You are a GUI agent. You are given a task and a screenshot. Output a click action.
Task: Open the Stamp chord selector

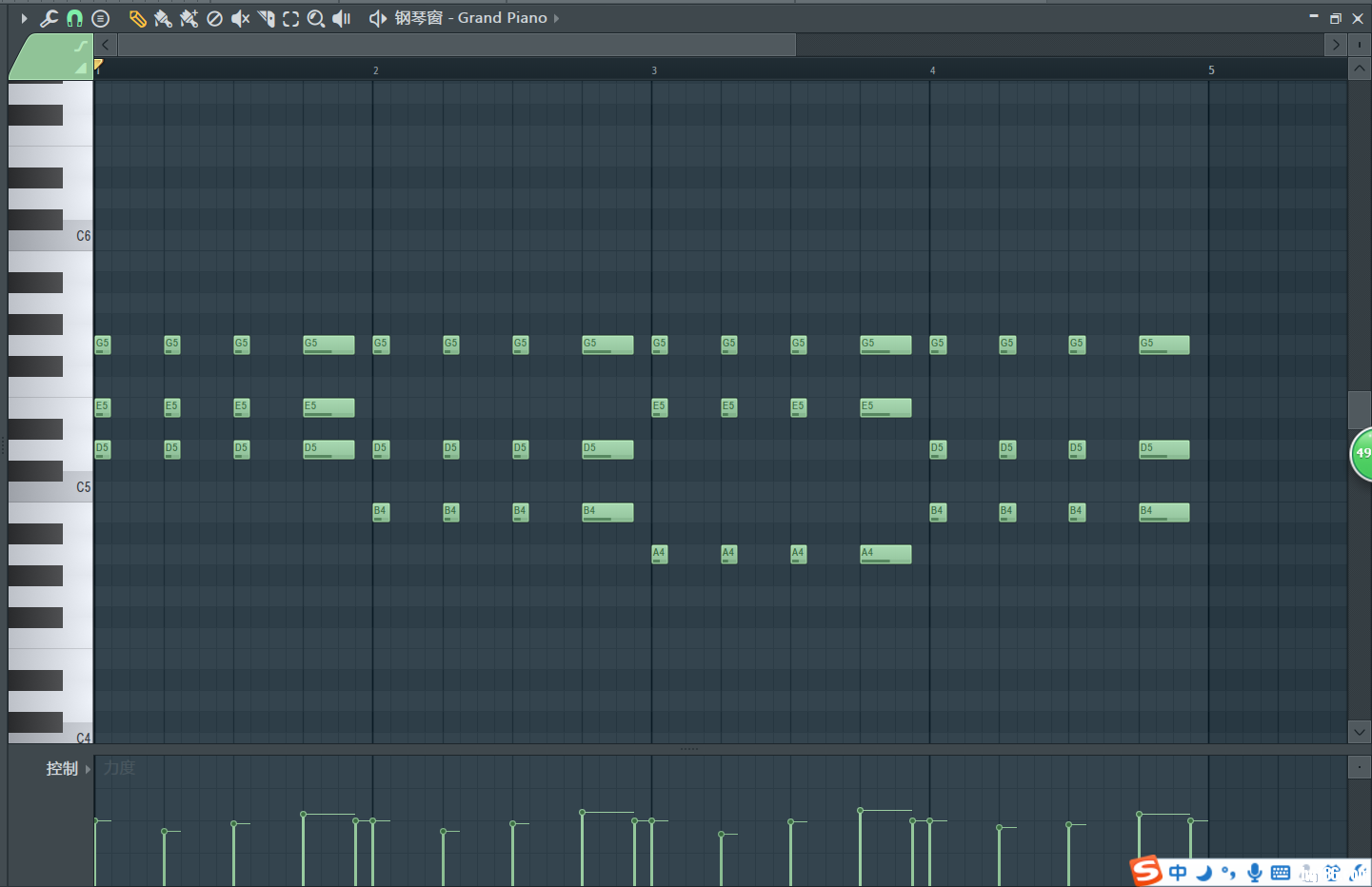click(x=100, y=18)
